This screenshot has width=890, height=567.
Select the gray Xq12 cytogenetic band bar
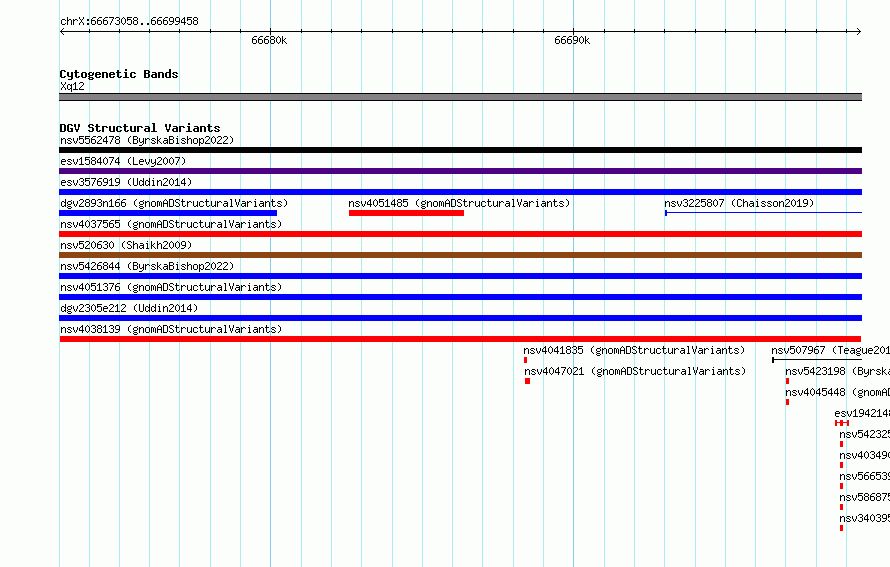pyautogui.click(x=460, y=97)
